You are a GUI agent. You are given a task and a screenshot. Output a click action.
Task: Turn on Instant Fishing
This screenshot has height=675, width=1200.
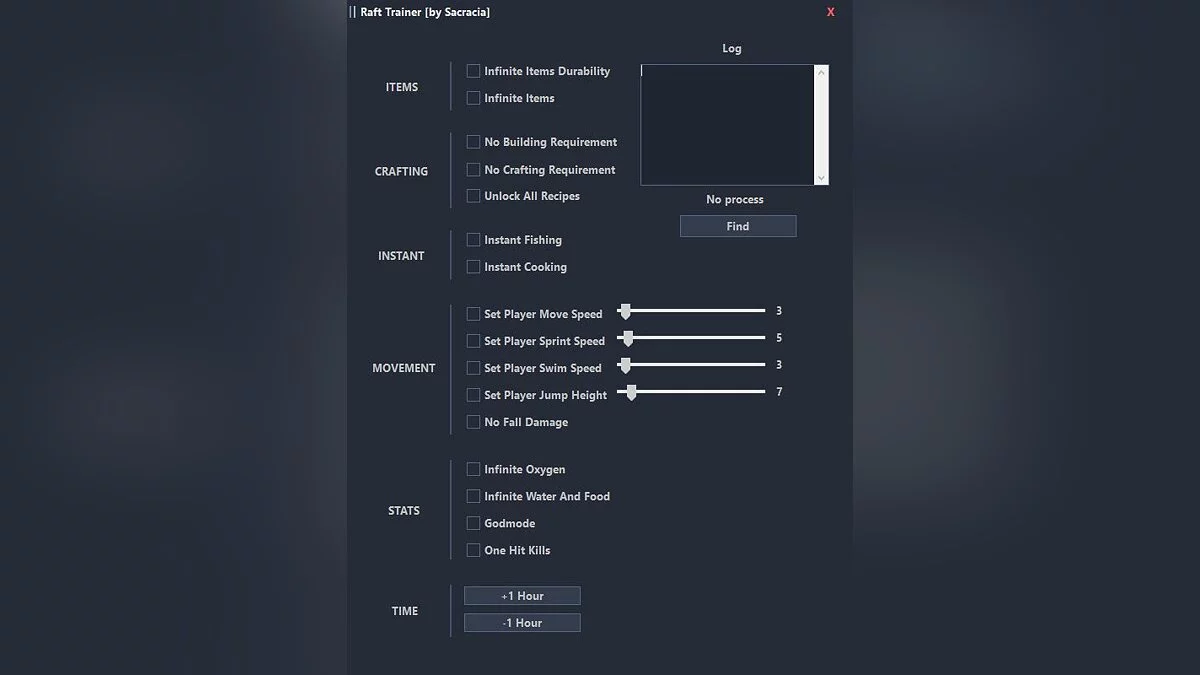click(473, 240)
